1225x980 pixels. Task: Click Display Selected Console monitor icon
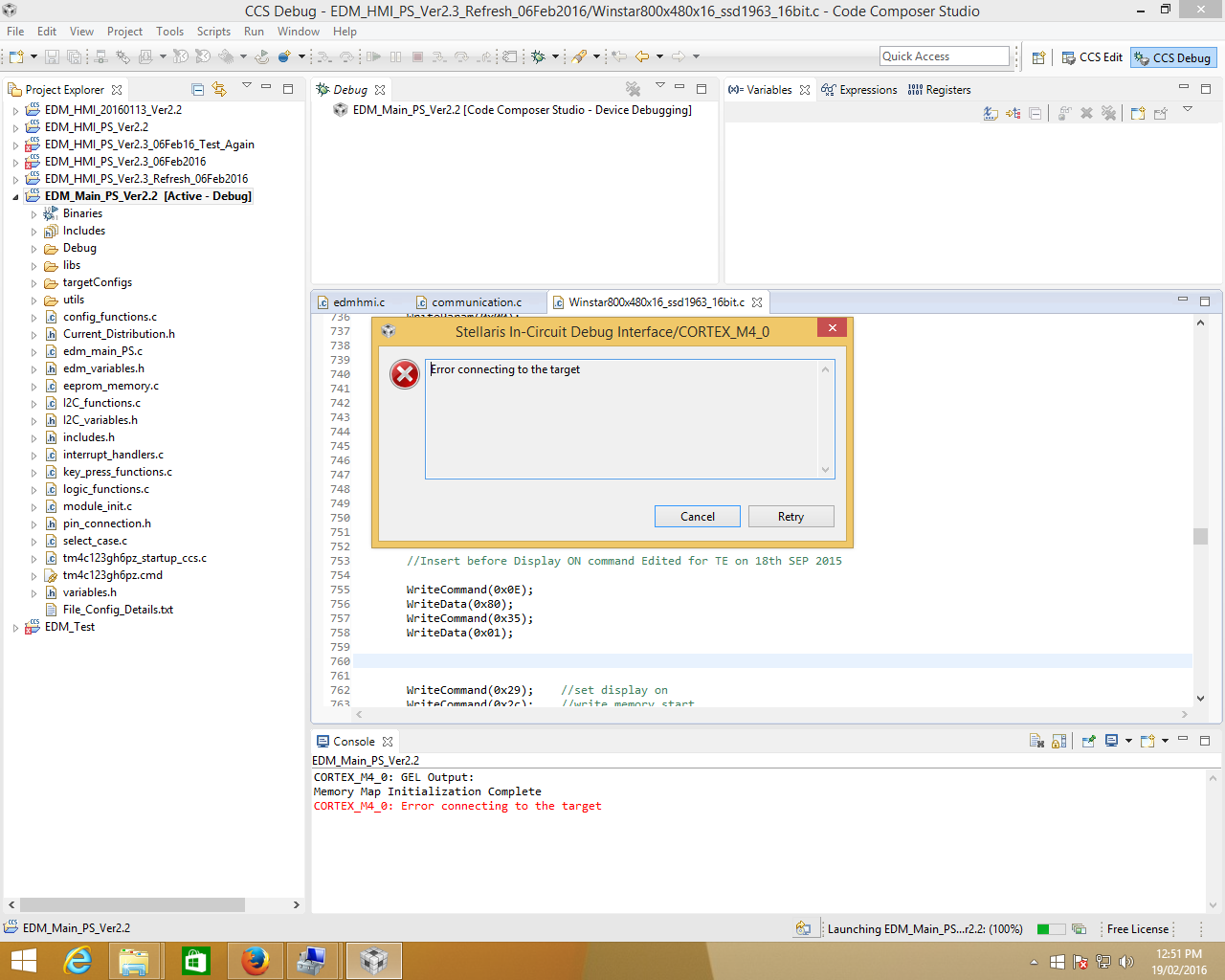(1111, 741)
